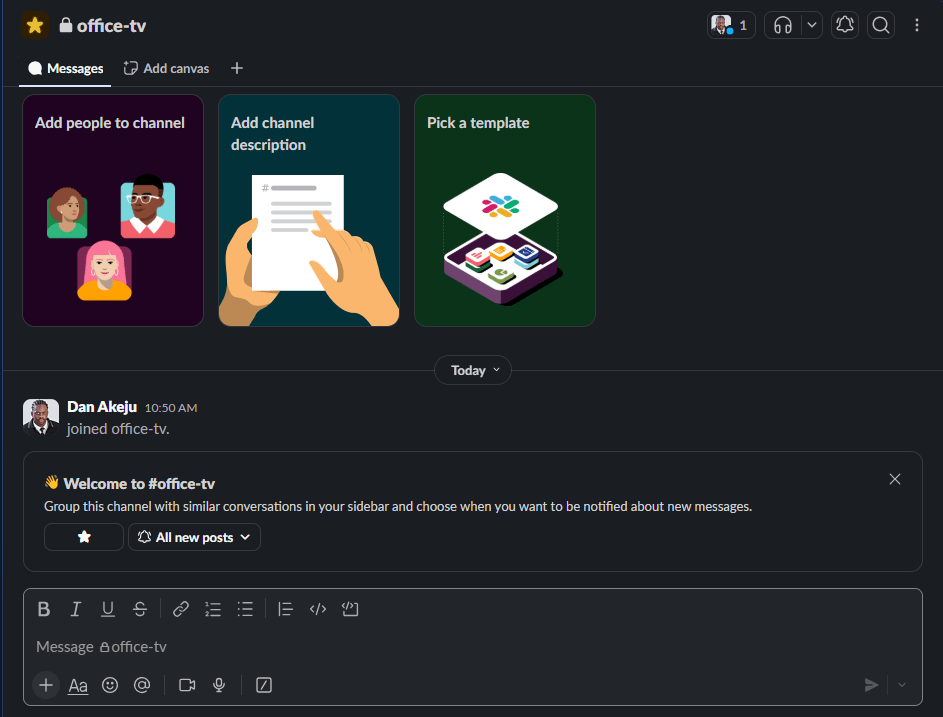
Task: Switch to the Messages tab
Action: 66,69
